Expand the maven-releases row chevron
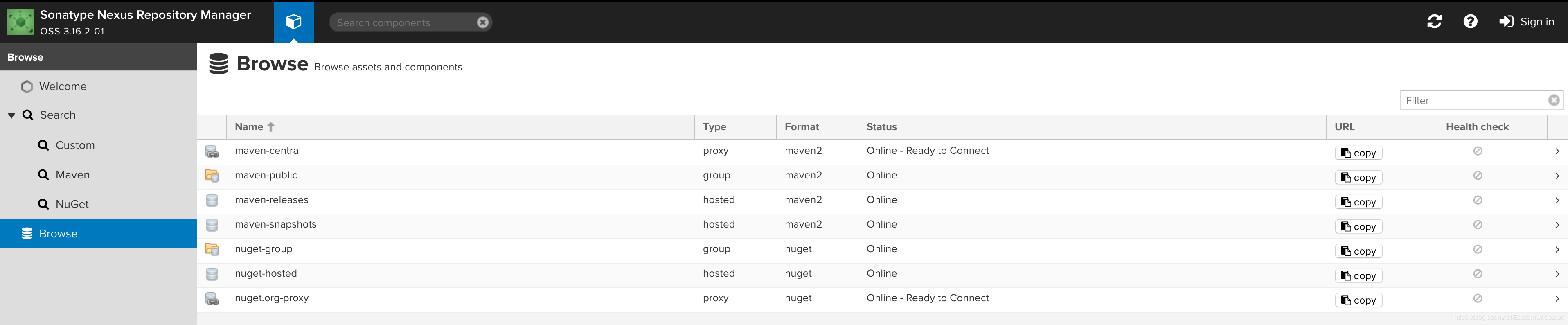The image size is (1568, 325). (x=1557, y=200)
